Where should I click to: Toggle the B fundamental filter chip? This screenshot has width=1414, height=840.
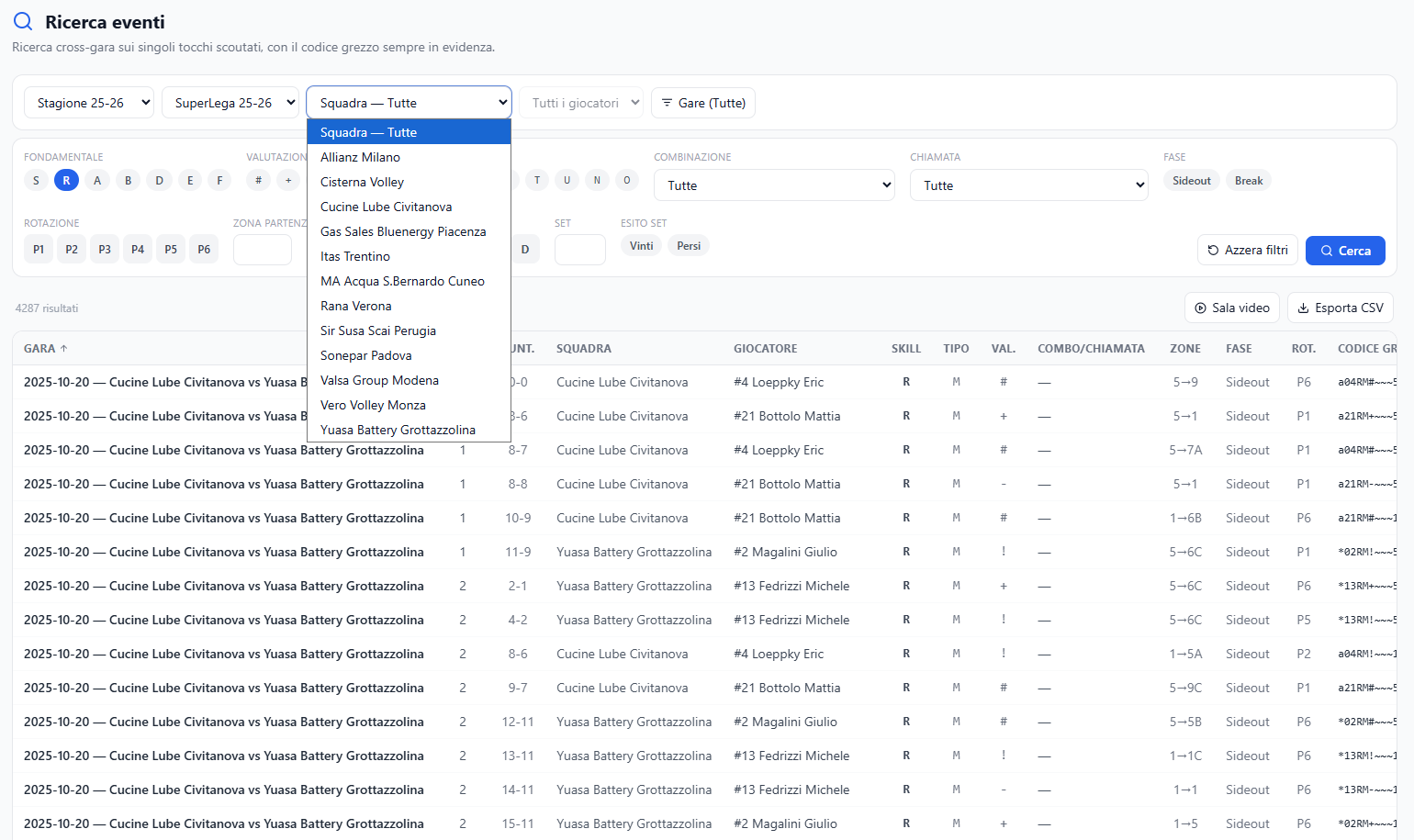coord(129,181)
